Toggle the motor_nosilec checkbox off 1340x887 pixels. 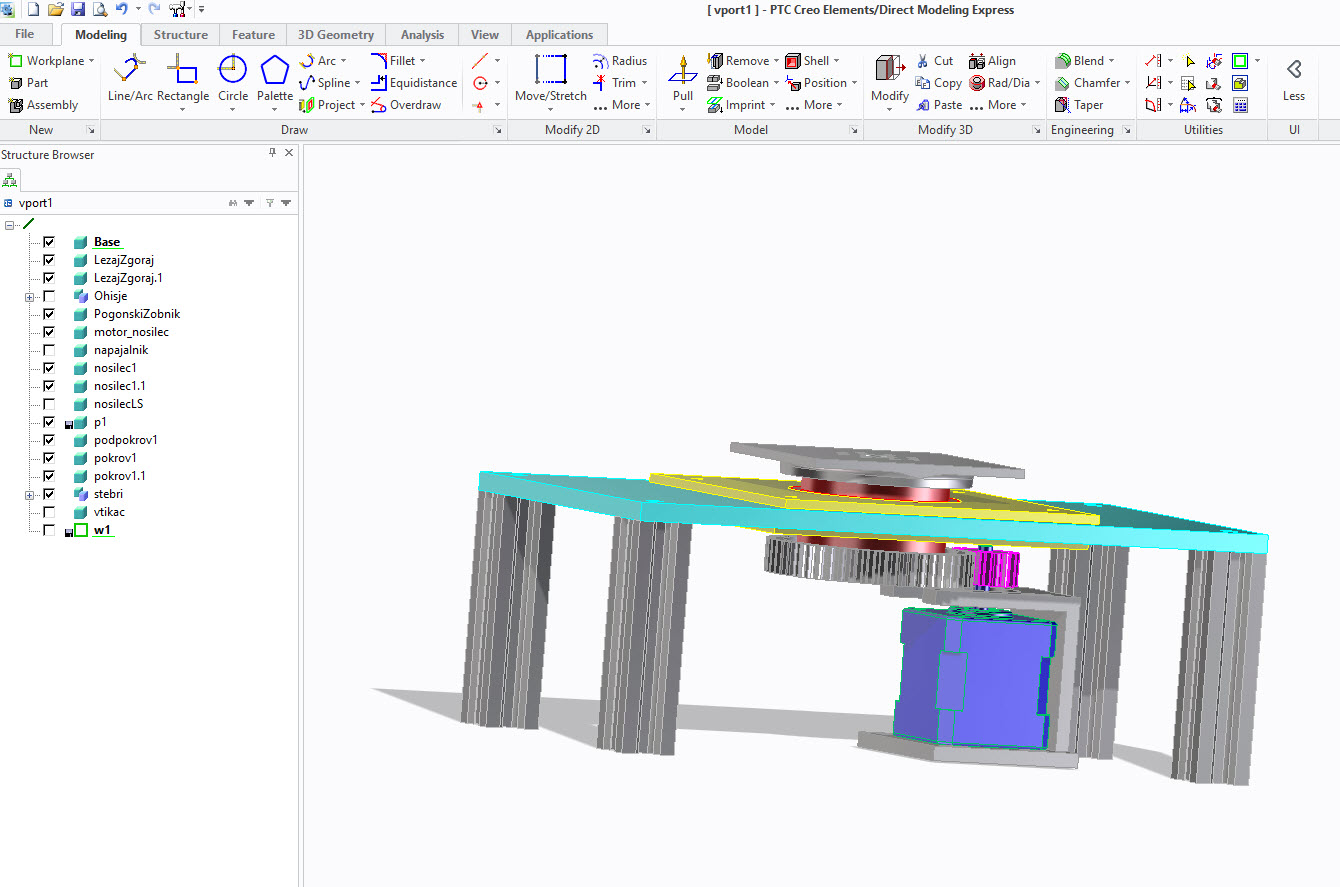[49, 332]
